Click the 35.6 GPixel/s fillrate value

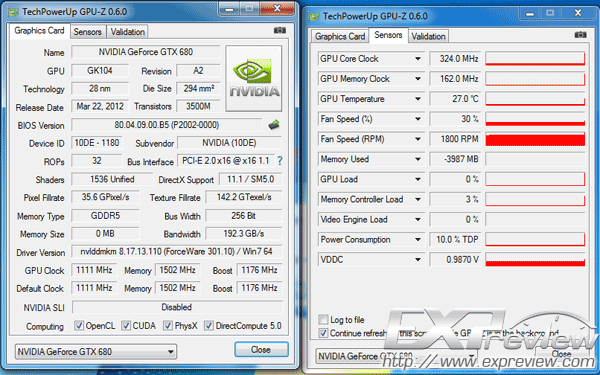click(105, 197)
